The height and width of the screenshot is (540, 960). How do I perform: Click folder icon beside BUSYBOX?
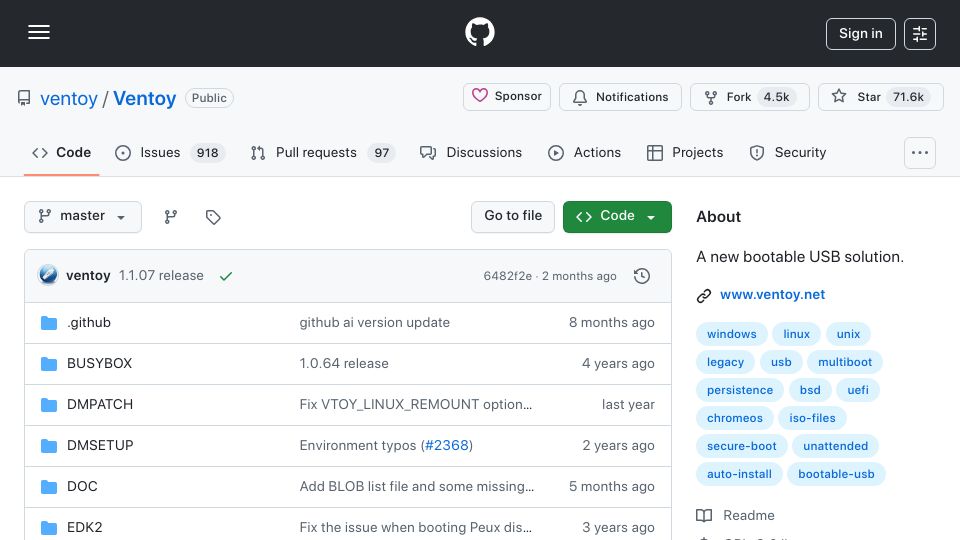tap(49, 364)
